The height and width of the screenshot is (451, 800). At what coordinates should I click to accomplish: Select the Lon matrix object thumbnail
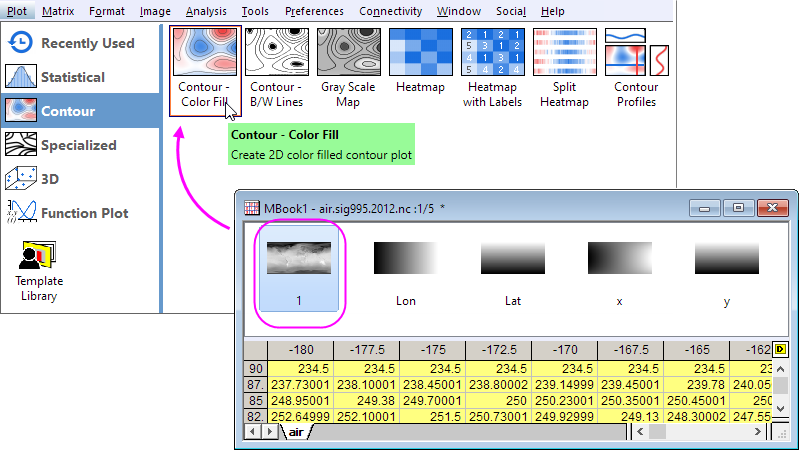[x=406, y=272]
